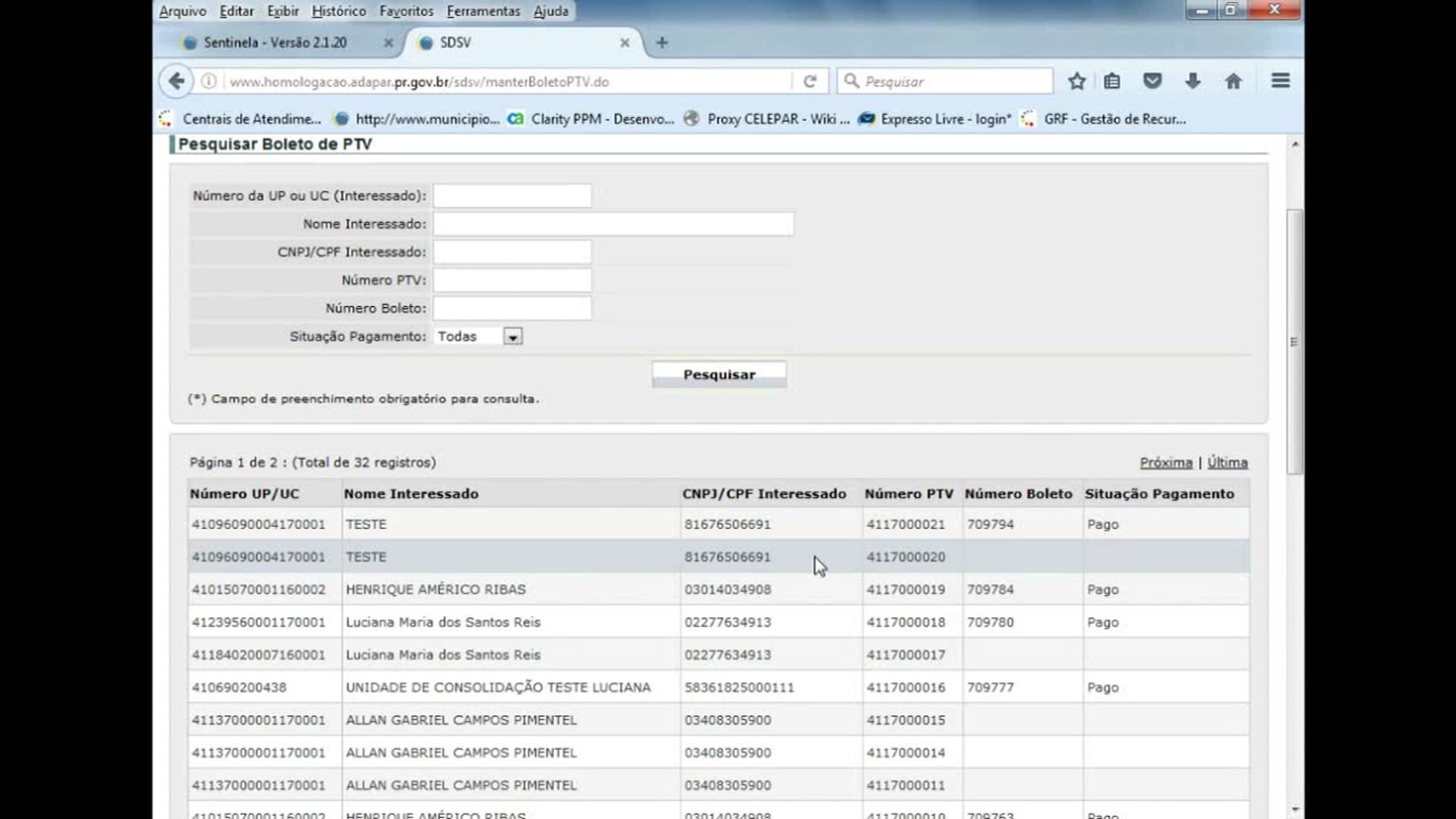Click boleto number 709780
The image size is (1456, 819).
[x=990, y=622]
